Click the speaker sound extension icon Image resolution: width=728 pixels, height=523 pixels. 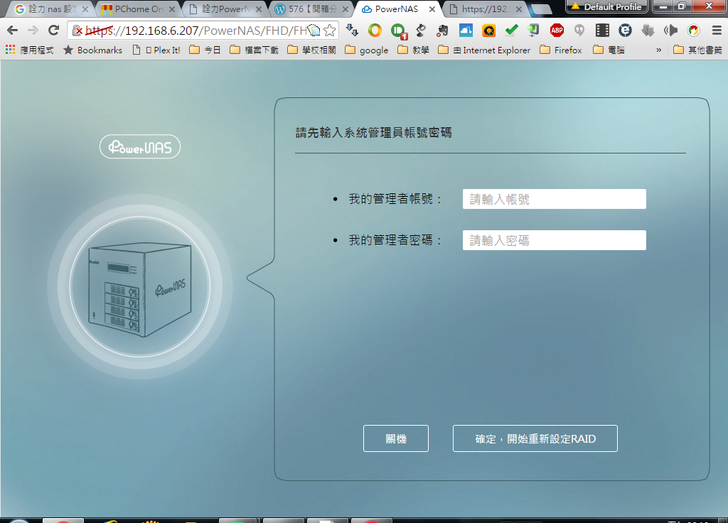point(670,31)
